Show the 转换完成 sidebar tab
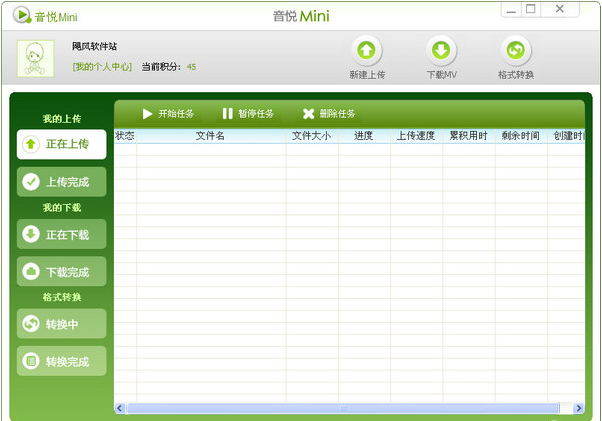This screenshot has width=602, height=421. (x=61, y=361)
